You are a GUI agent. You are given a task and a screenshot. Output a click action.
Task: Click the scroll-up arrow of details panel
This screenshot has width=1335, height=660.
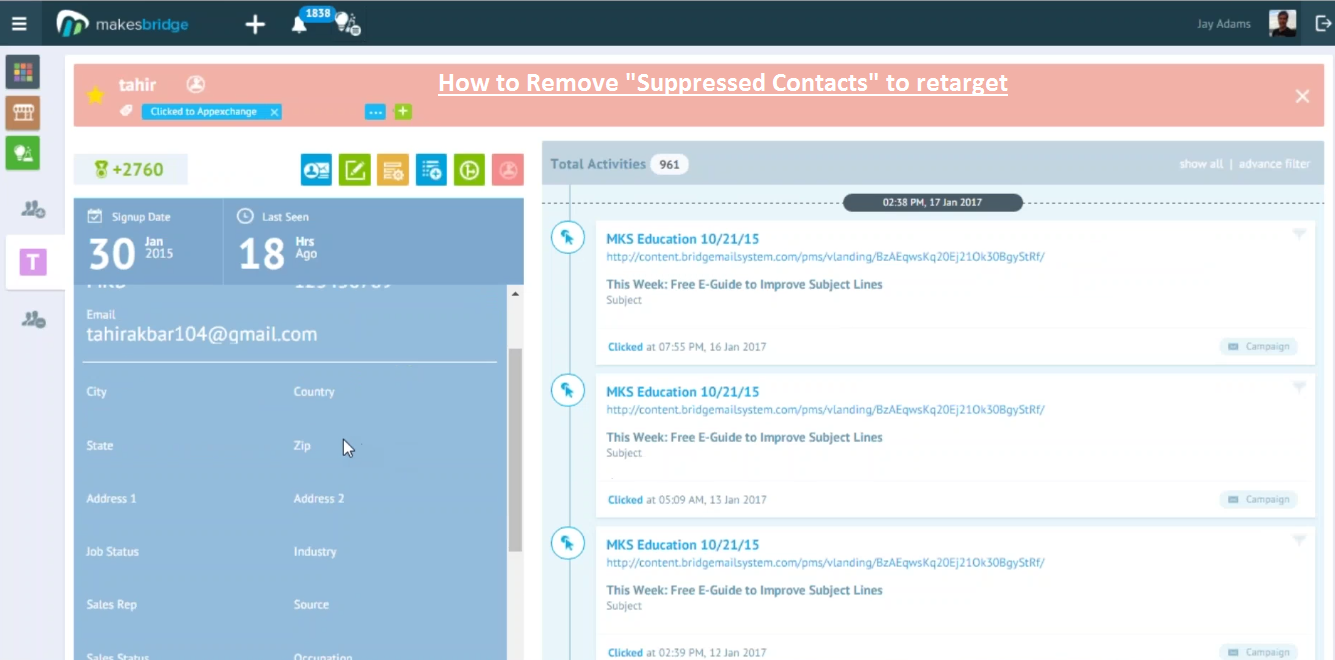click(x=515, y=294)
